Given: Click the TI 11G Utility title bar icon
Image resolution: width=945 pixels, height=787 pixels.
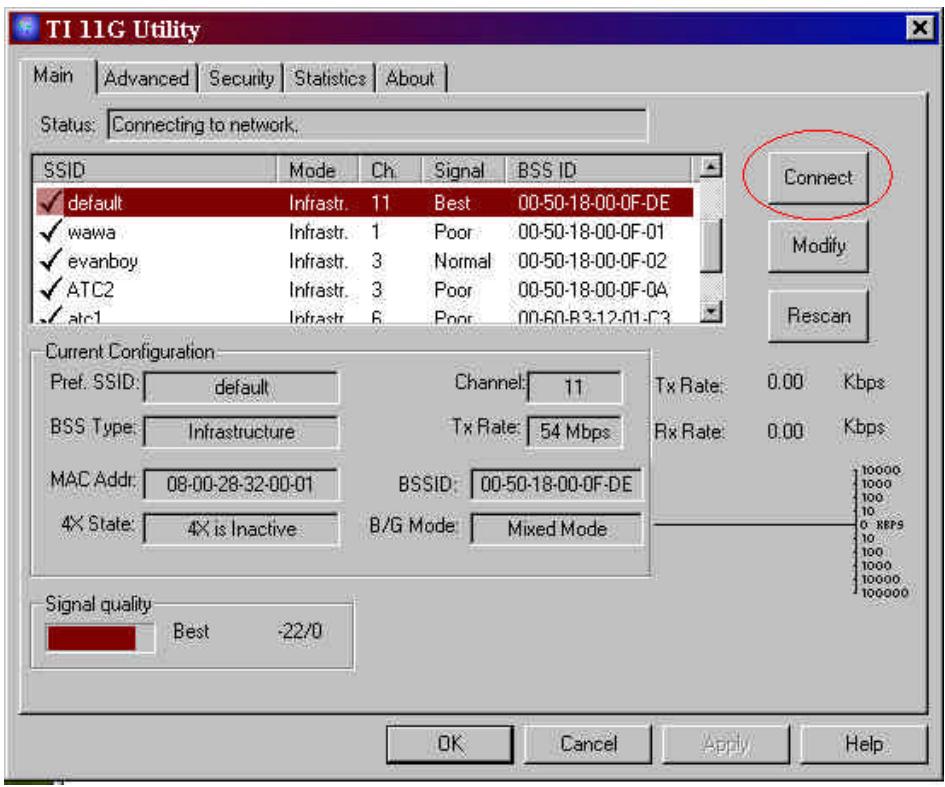Looking at the screenshot, I should click(x=26, y=28).
